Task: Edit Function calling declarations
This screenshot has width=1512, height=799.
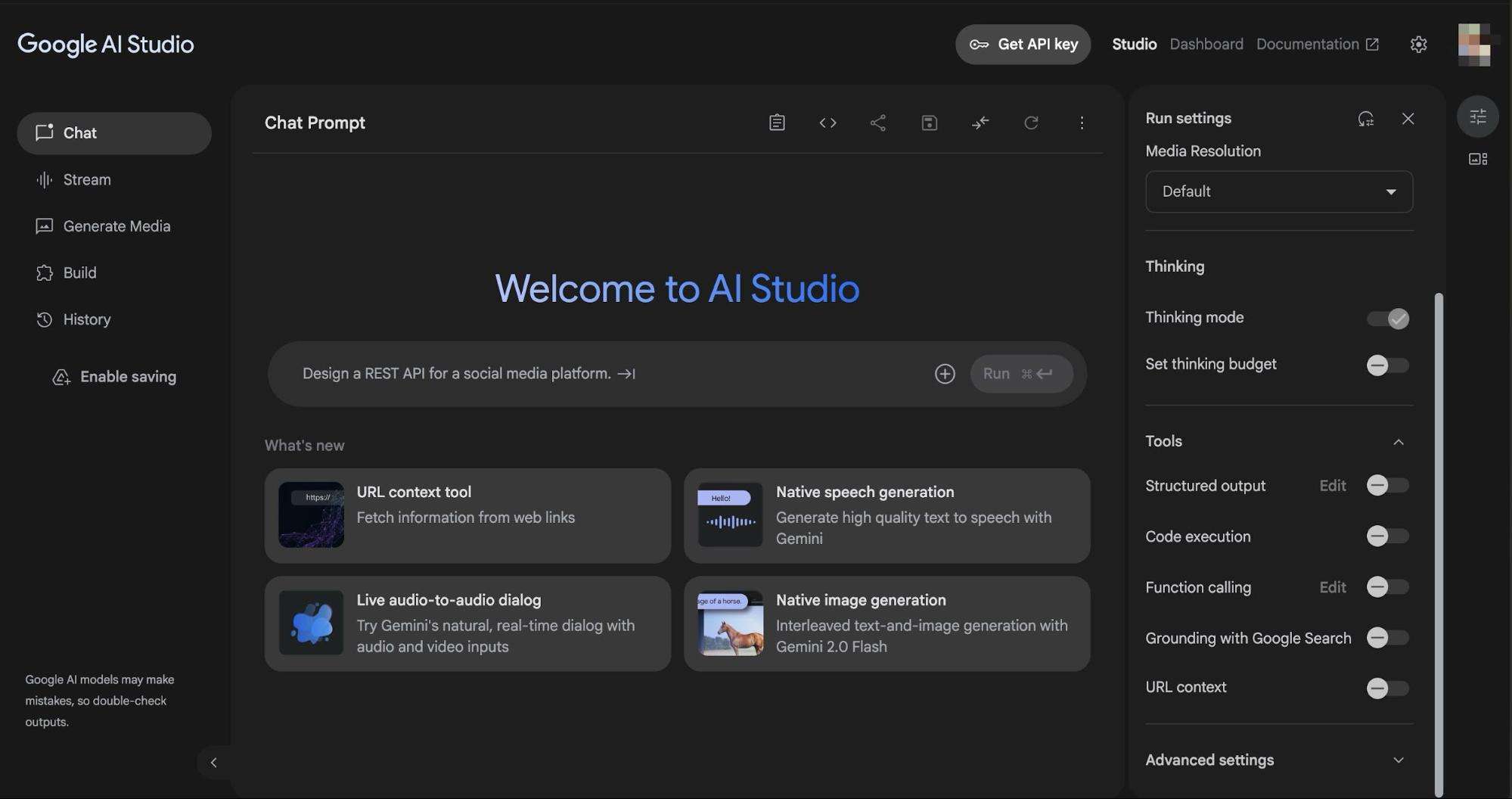Action: 1333,587
